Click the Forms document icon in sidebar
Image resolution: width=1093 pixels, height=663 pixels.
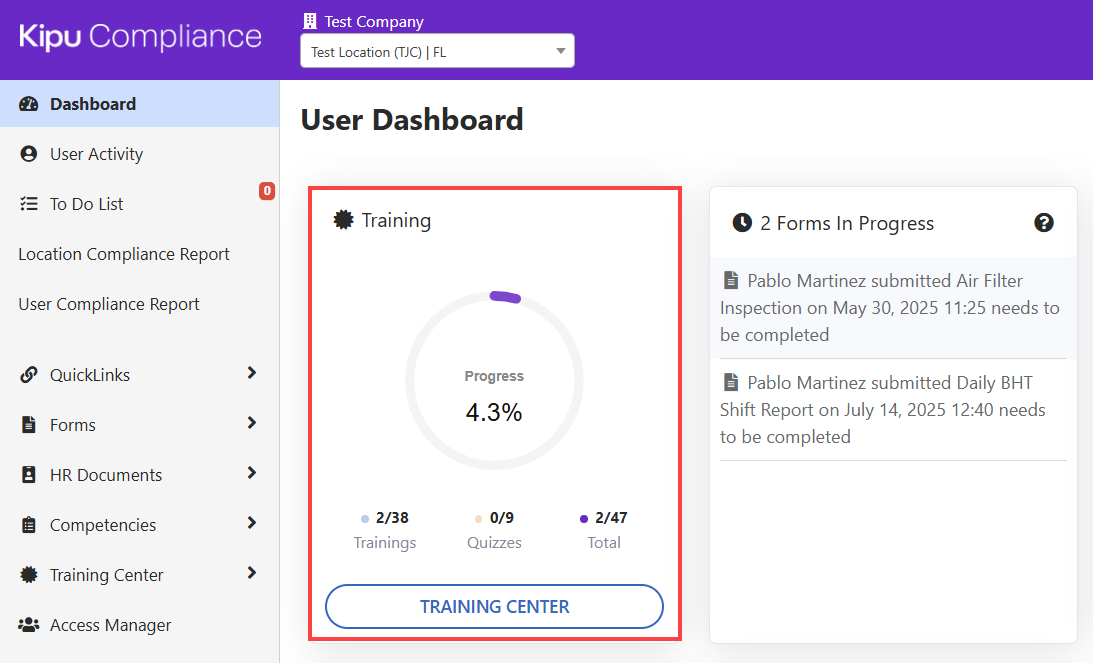pos(29,425)
